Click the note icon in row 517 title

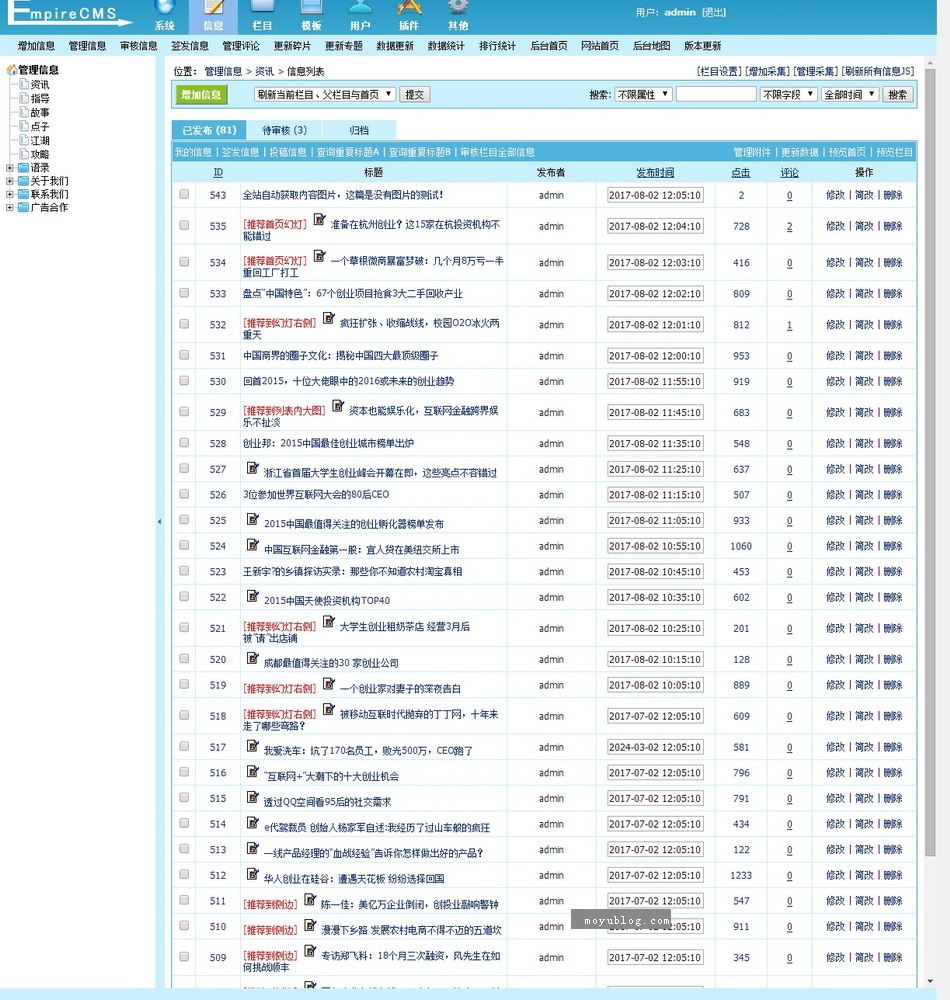[x=252, y=746]
